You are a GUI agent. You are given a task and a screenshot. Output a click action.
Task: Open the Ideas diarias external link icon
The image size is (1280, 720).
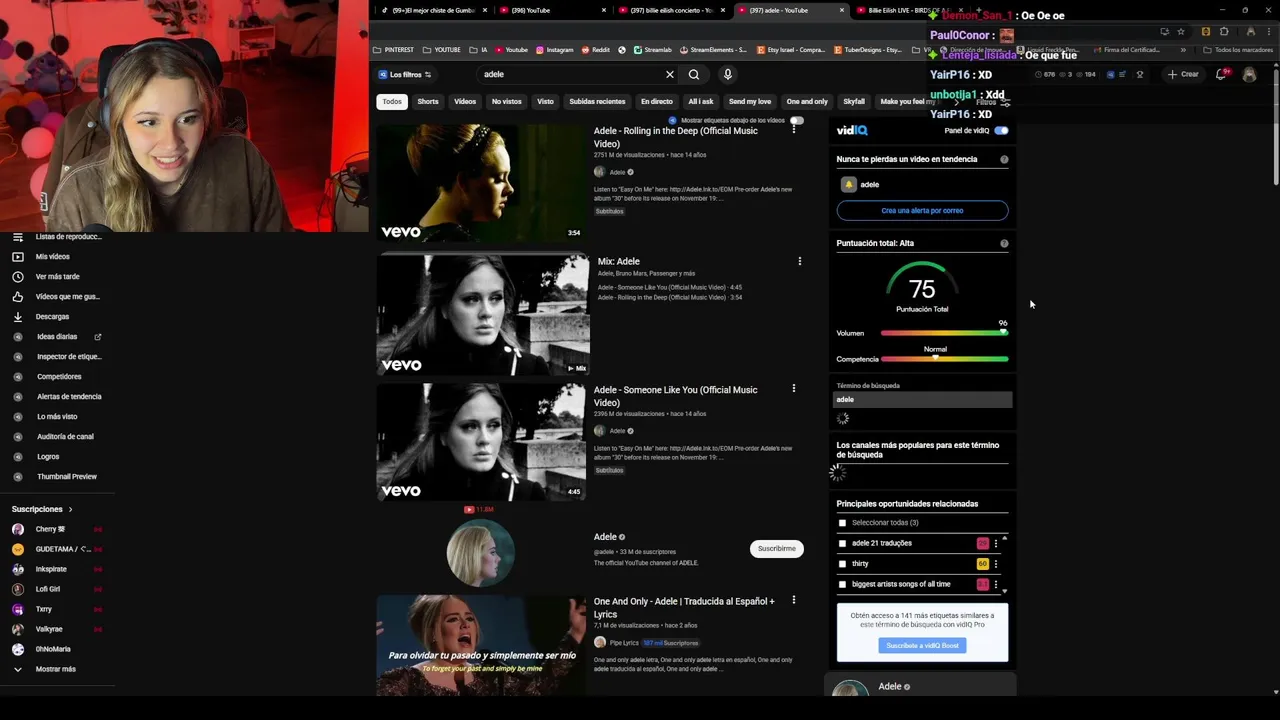click(x=98, y=337)
